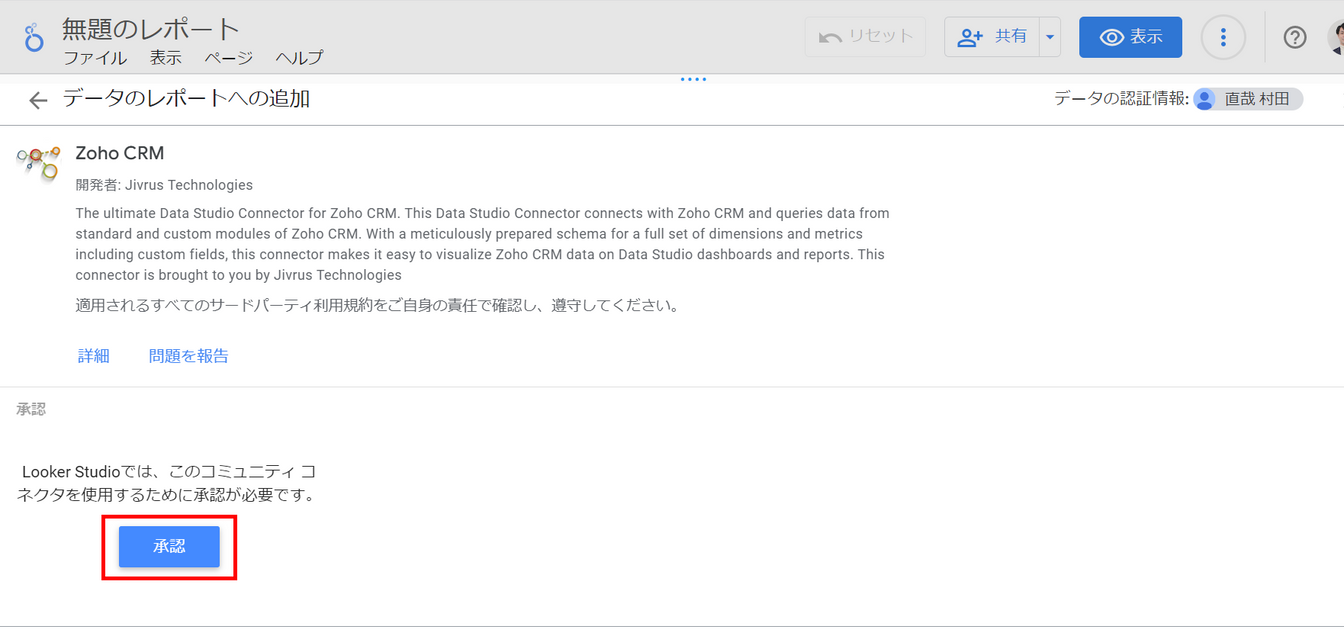Click the Looker Studio logo icon
1344x629 pixels.
(x=33, y=38)
